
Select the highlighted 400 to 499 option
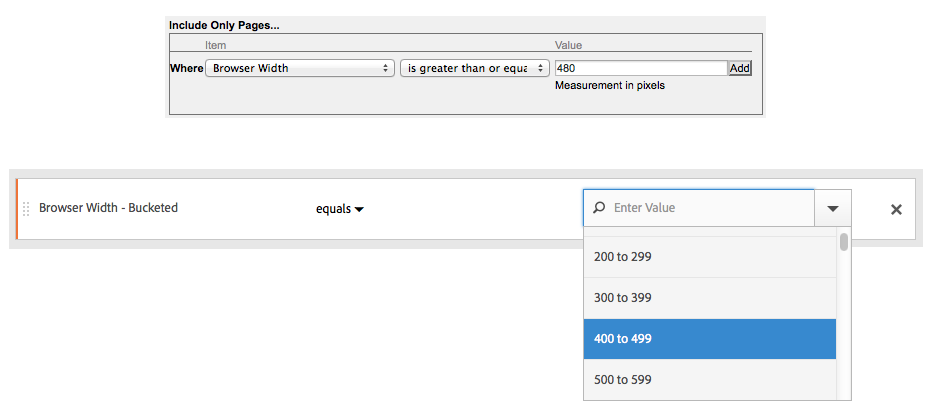pyautogui.click(x=622, y=339)
